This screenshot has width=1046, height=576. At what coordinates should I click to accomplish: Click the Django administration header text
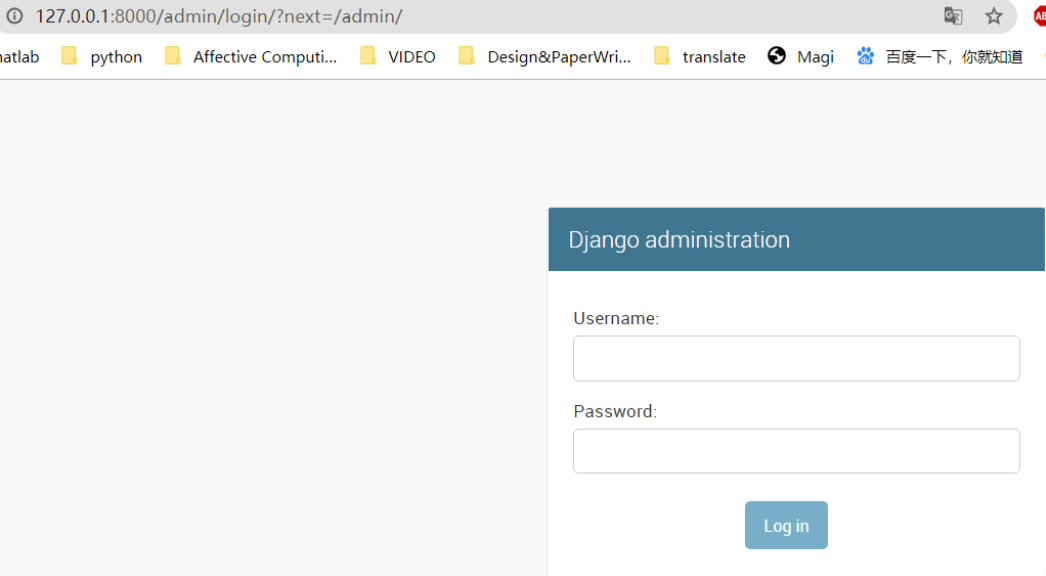[x=679, y=240]
